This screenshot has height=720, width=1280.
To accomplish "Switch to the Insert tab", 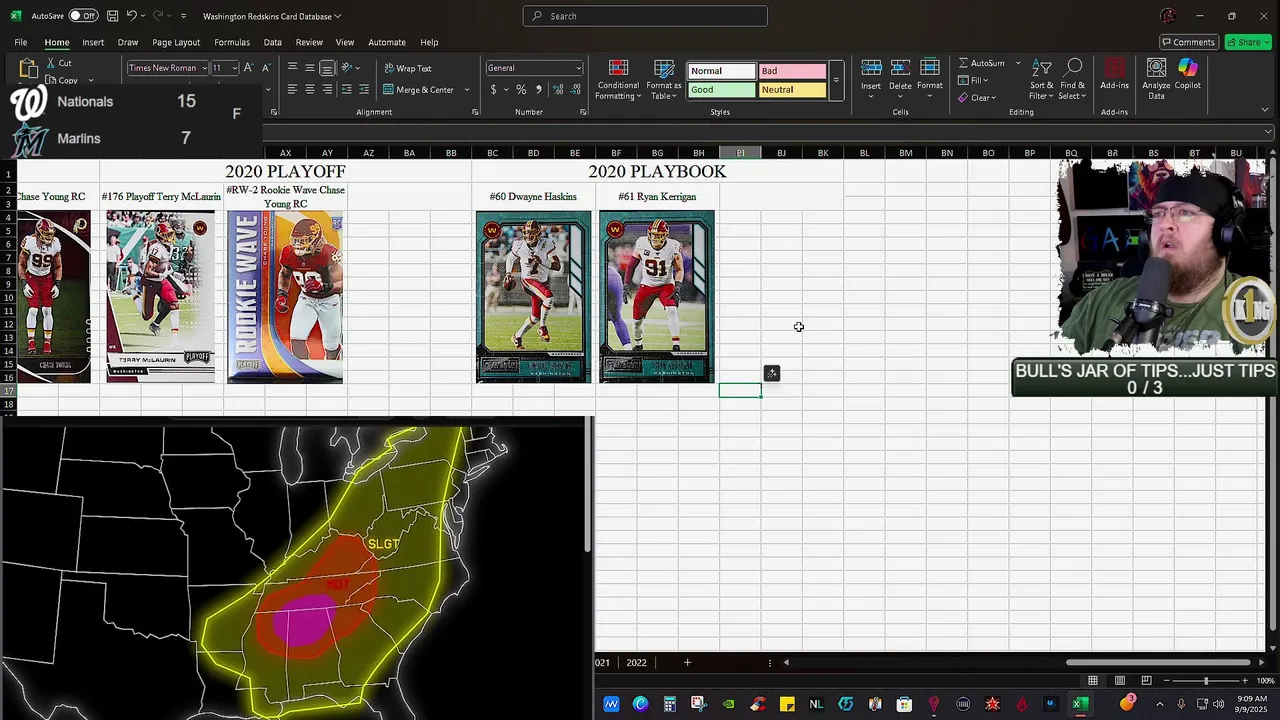I will pos(93,42).
